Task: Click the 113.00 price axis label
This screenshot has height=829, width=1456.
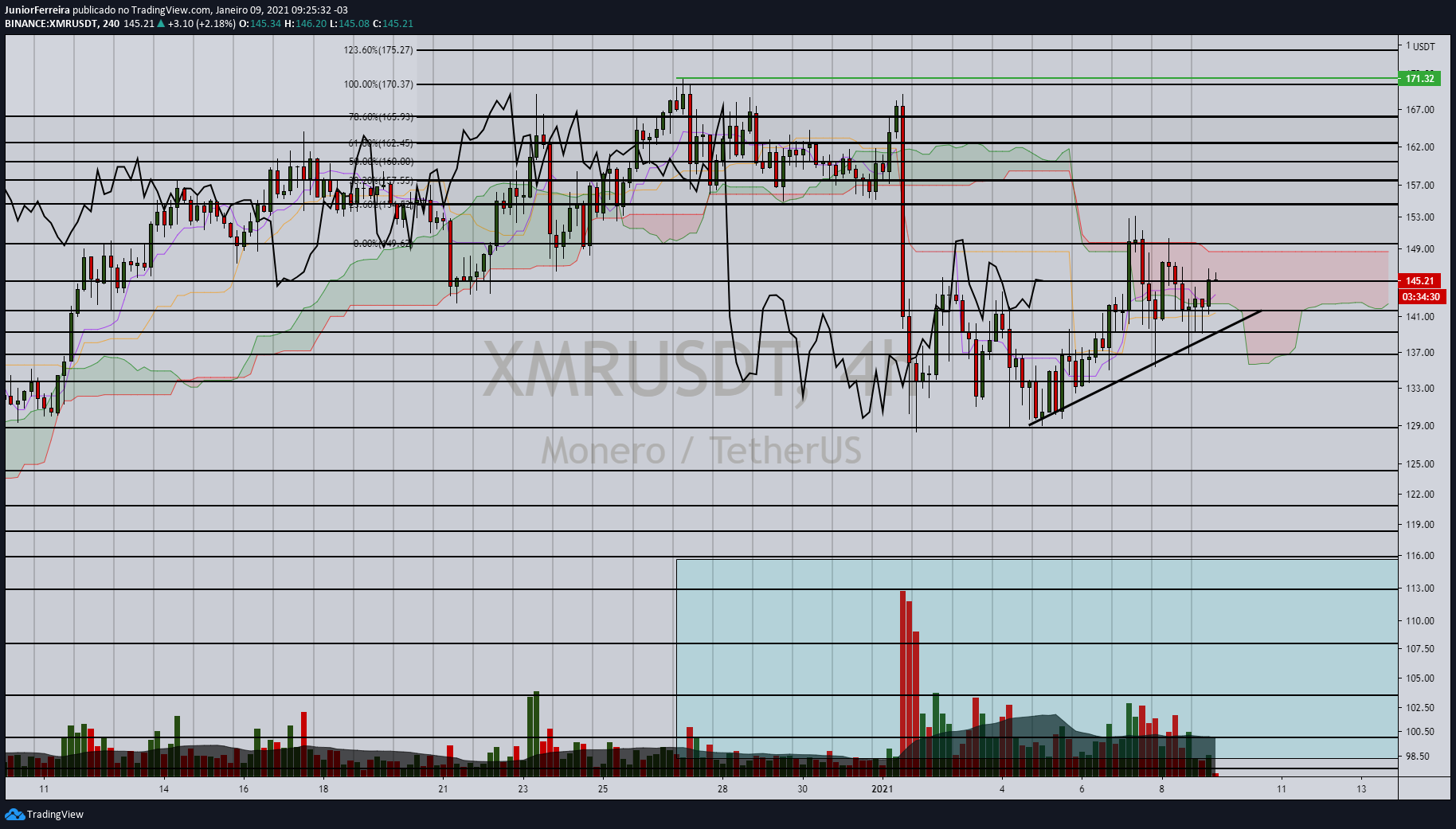Action: click(x=1420, y=589)
